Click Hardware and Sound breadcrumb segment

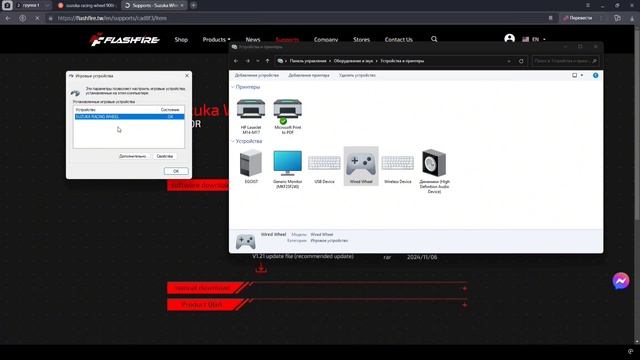(x=353, y=61)
